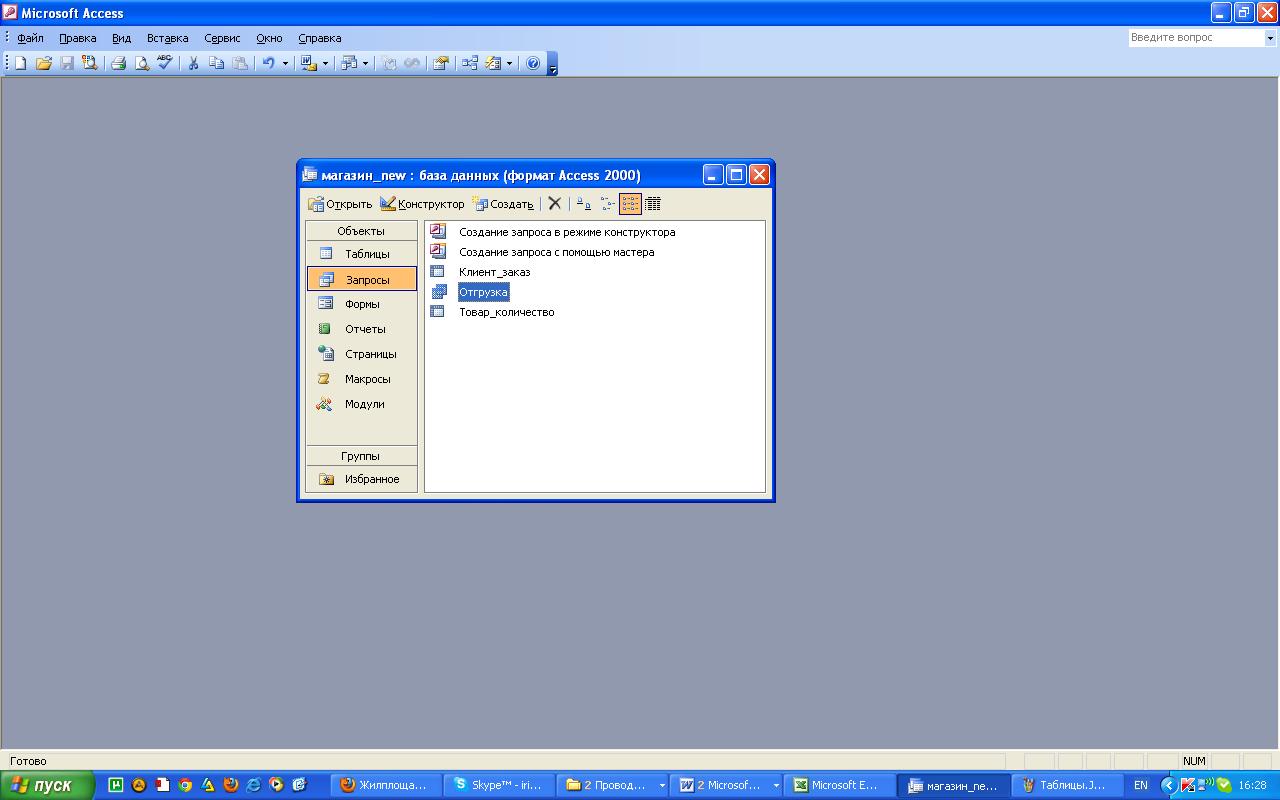The width and height of the screenshot is (1280, 800).
Task: Select Таблицы in the Objects pane
Action: (x=362, y=254)
